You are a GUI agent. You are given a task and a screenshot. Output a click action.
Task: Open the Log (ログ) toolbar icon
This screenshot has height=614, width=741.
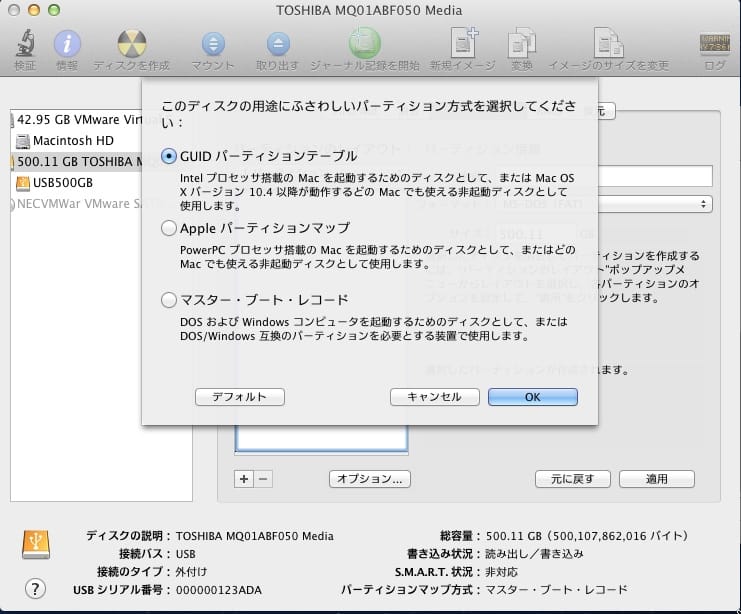point(714,43)
